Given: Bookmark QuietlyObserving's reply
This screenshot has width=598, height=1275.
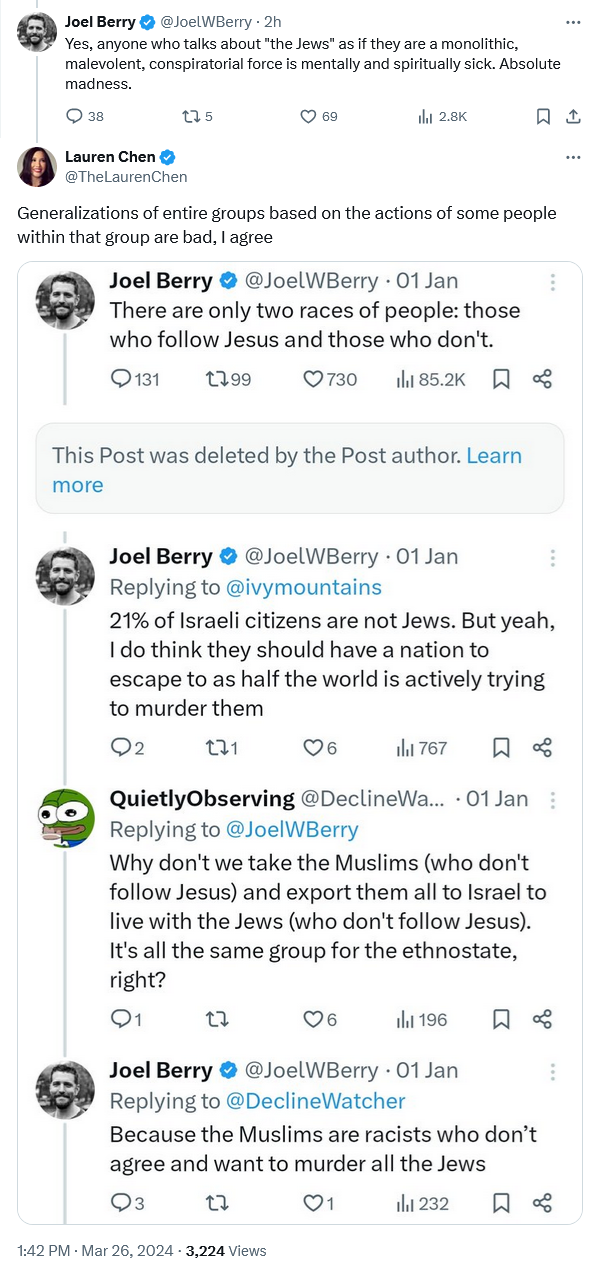Looking at the screenshot, I should coord(502,1019).
